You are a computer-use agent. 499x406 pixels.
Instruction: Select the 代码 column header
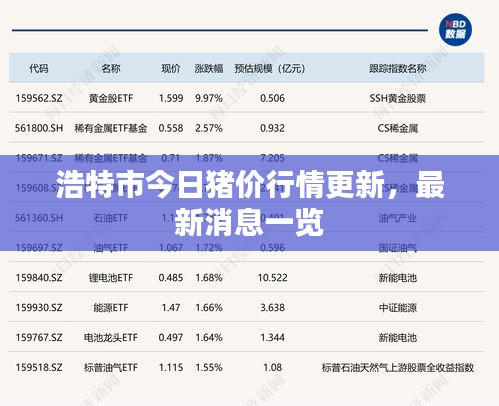click(39, 69)
